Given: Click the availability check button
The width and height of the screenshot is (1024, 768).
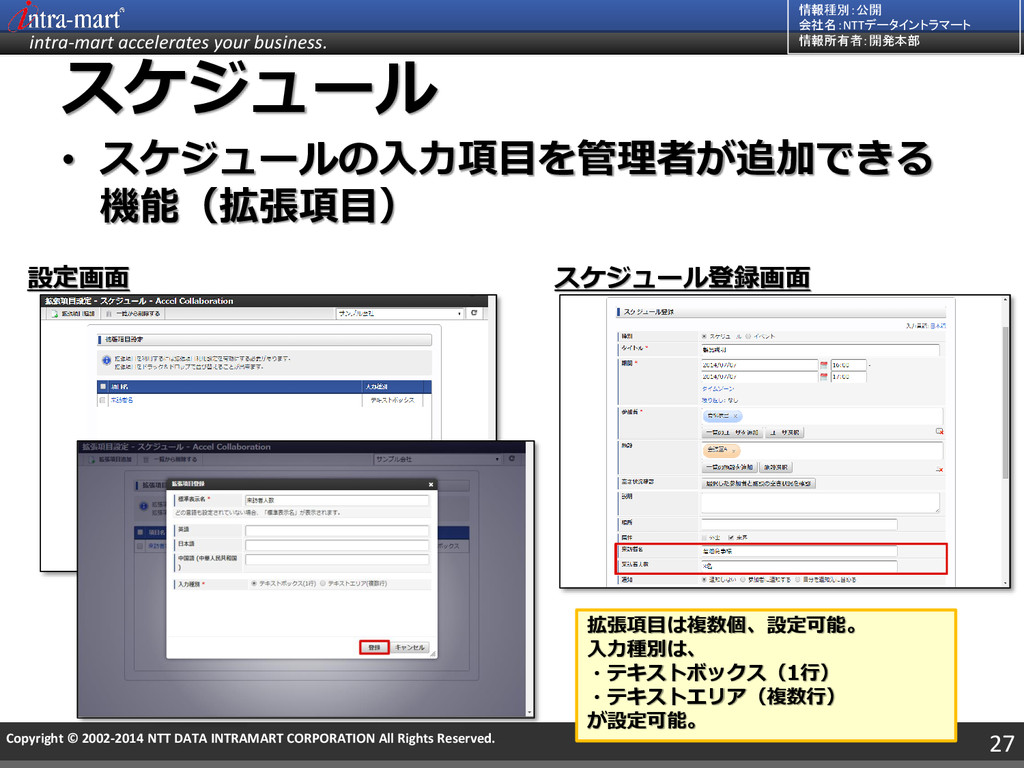Looking at the screenshot, I should tap(759, 484).
